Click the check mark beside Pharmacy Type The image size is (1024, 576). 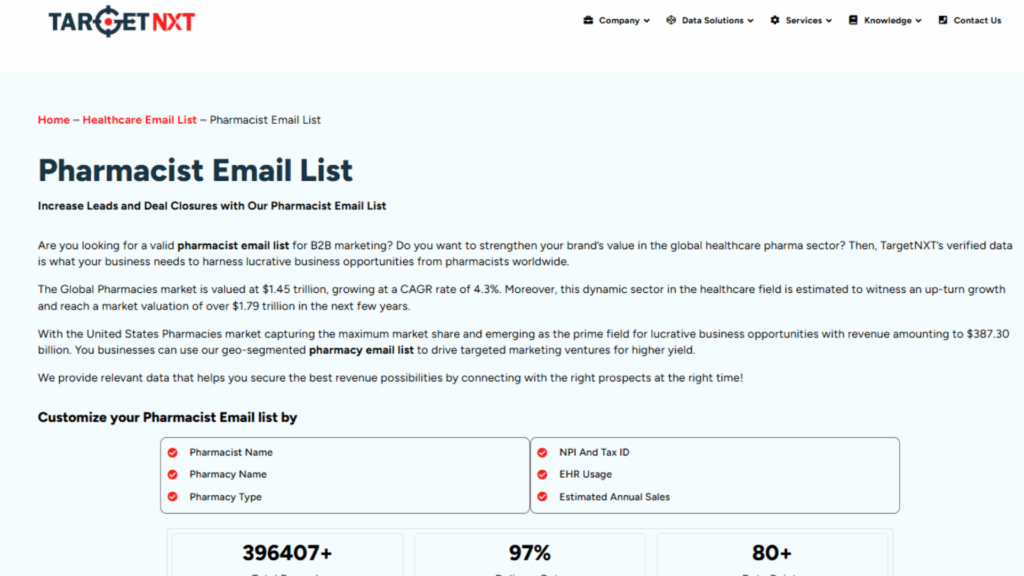(x=172, y=497)
